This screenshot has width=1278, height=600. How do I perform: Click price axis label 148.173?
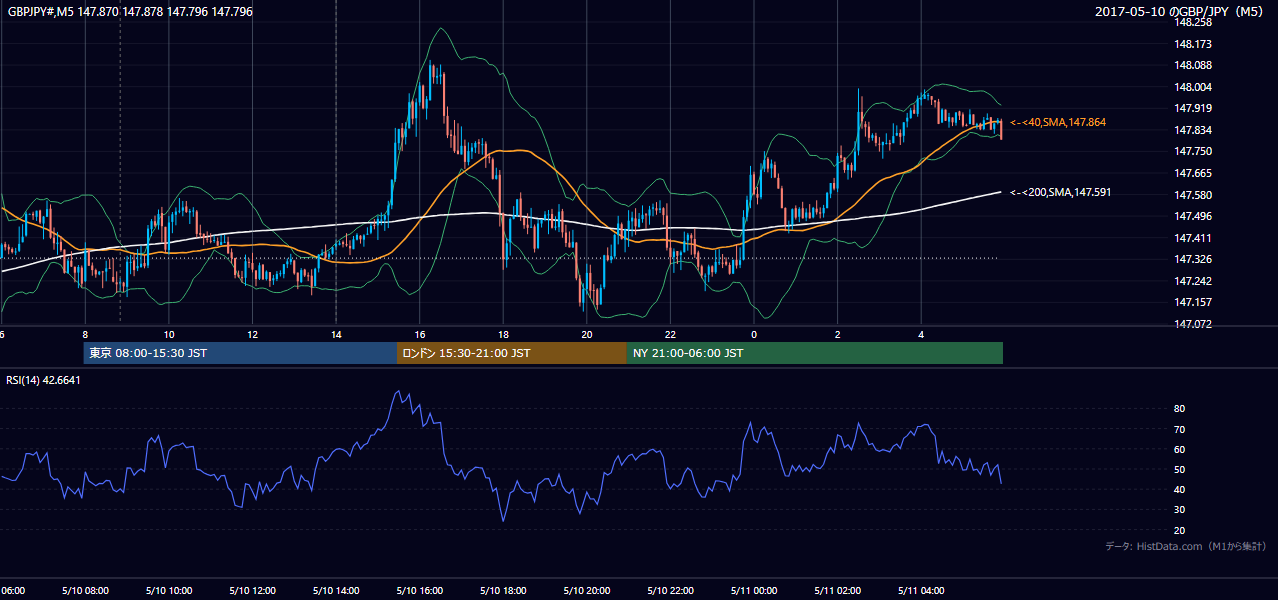click(1195, 44)
